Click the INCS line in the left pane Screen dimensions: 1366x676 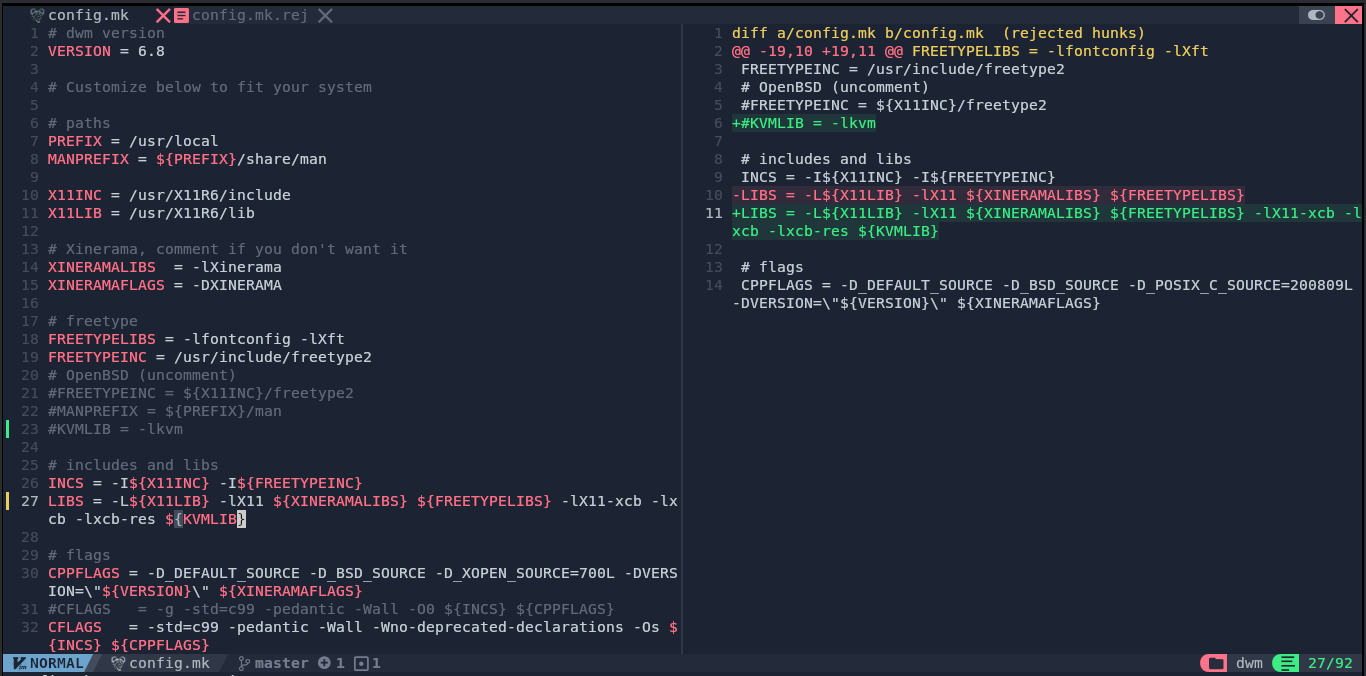tap(205, 483)
